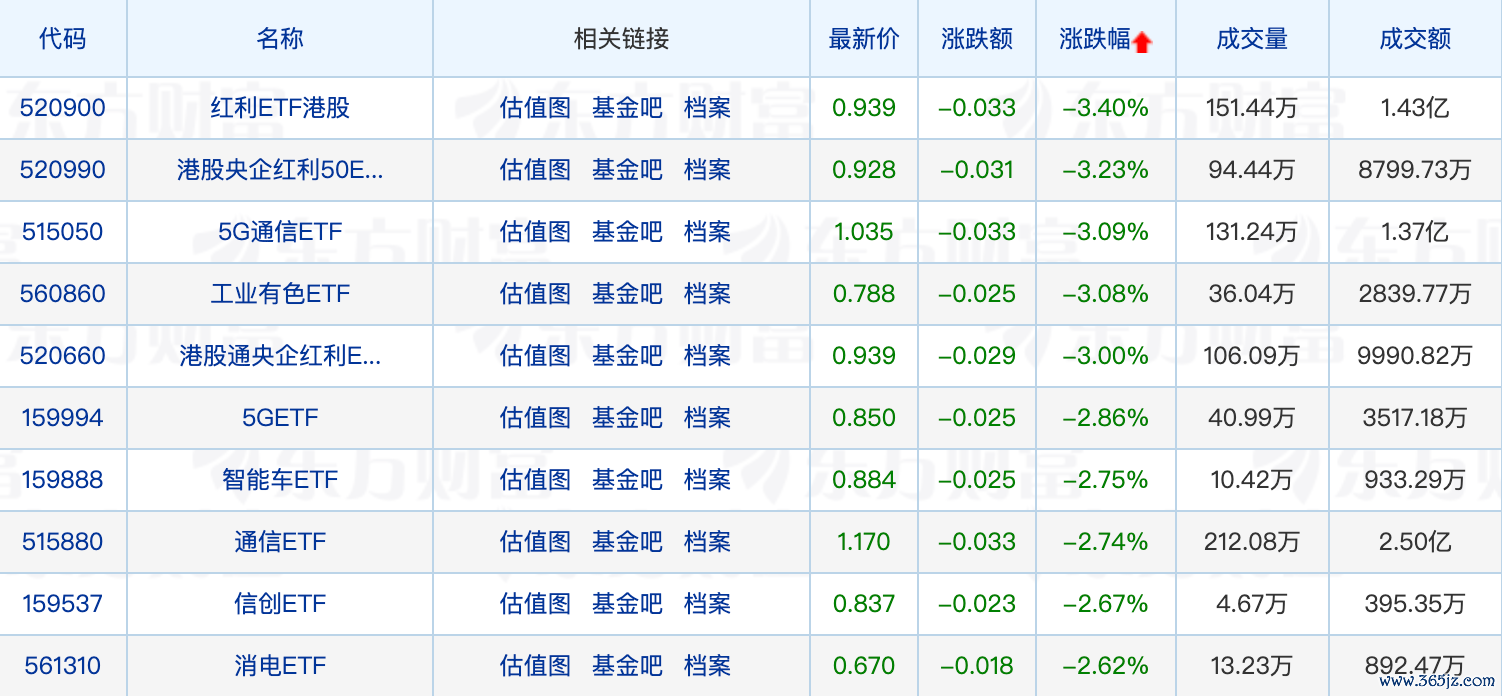1502x696 pixels.
Task: Open fund code 159994 link
Action: [62, 418]
